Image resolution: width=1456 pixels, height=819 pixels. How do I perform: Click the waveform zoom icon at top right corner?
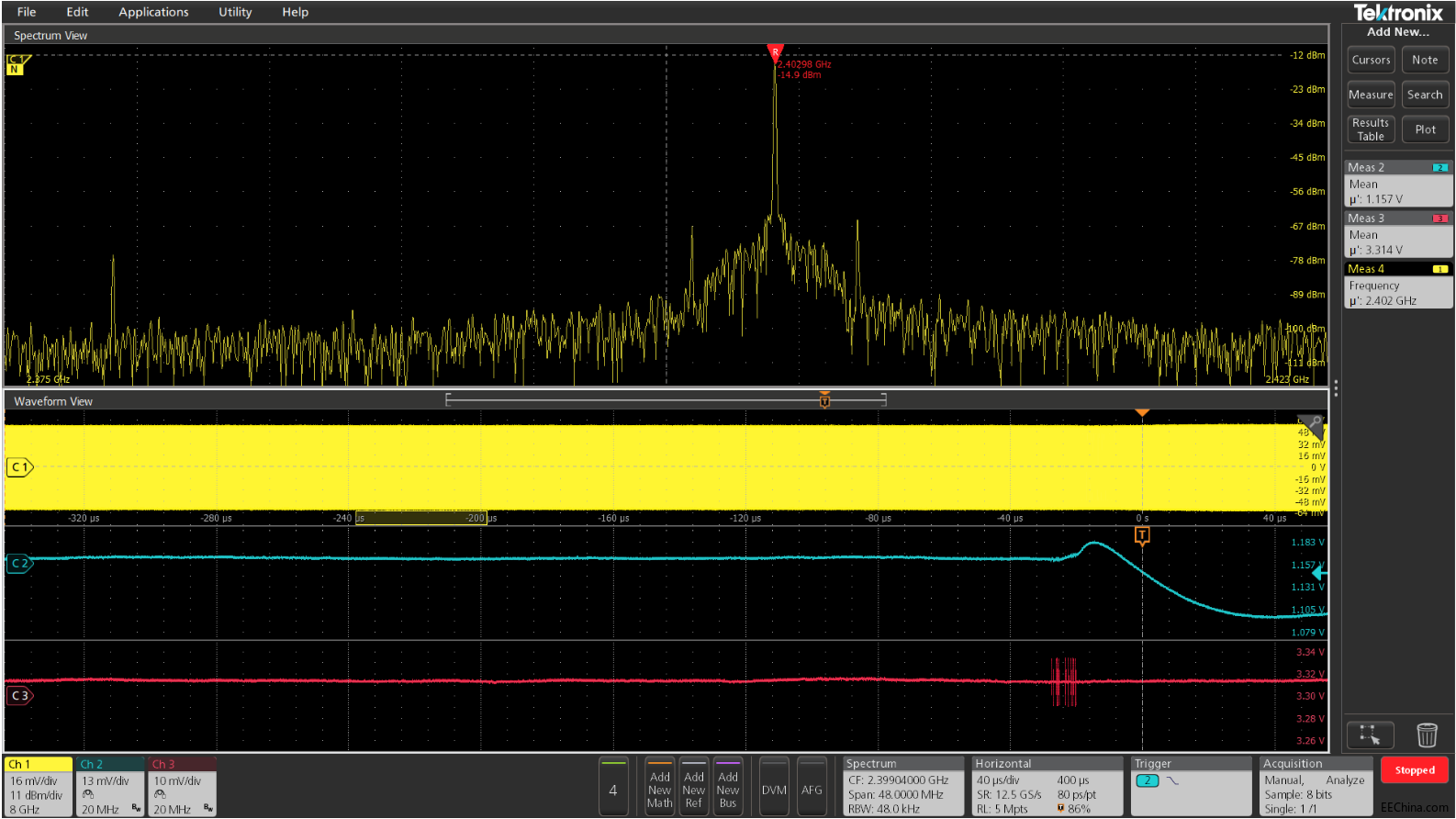tap(1310, 426)
